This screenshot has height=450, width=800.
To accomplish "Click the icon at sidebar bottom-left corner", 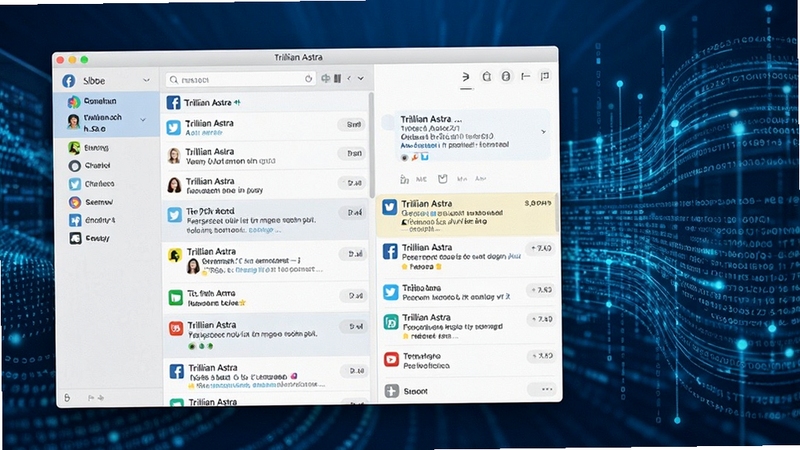I will tap(67, 397).
